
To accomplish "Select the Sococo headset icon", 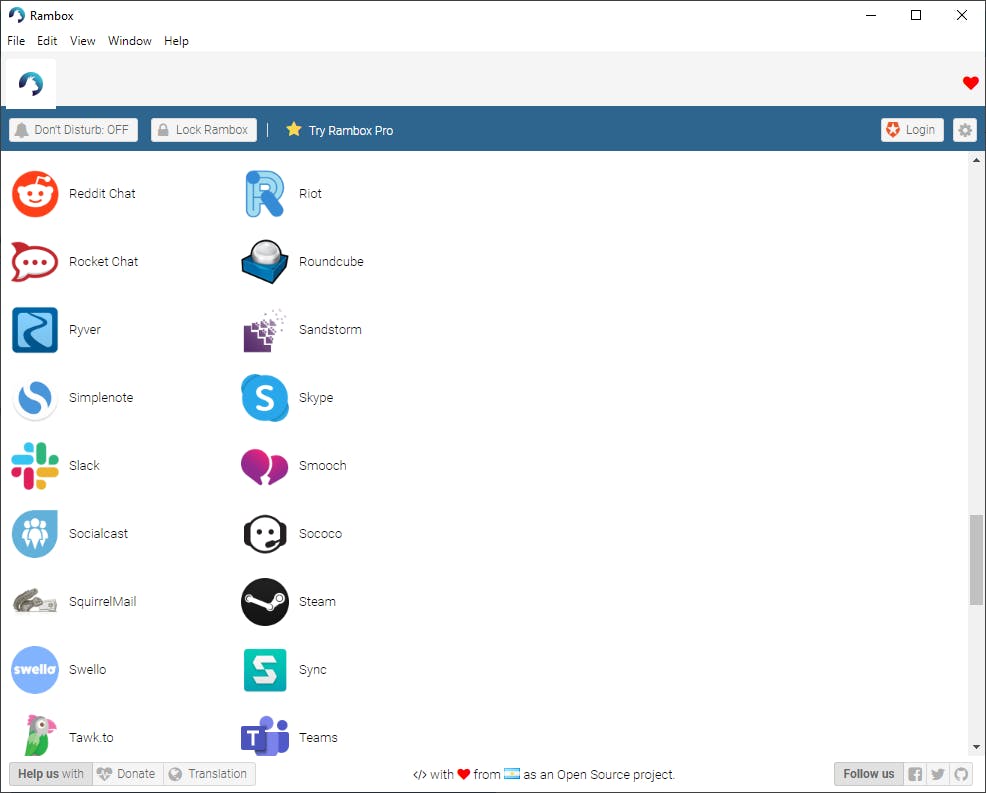I will [265, 534].
